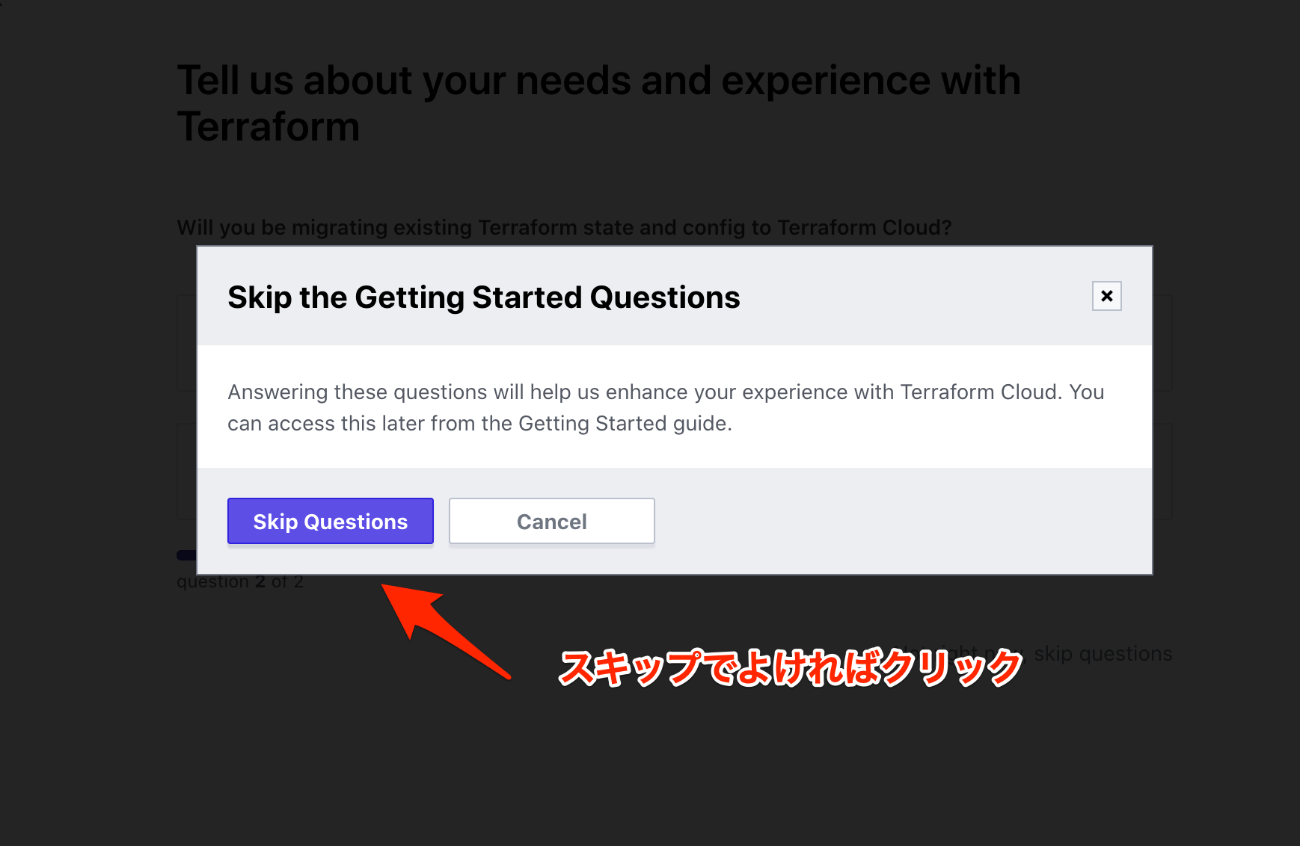
Task: Click the dialog title Skip the Getting Started Questions
Action: [x=484, y=297]
